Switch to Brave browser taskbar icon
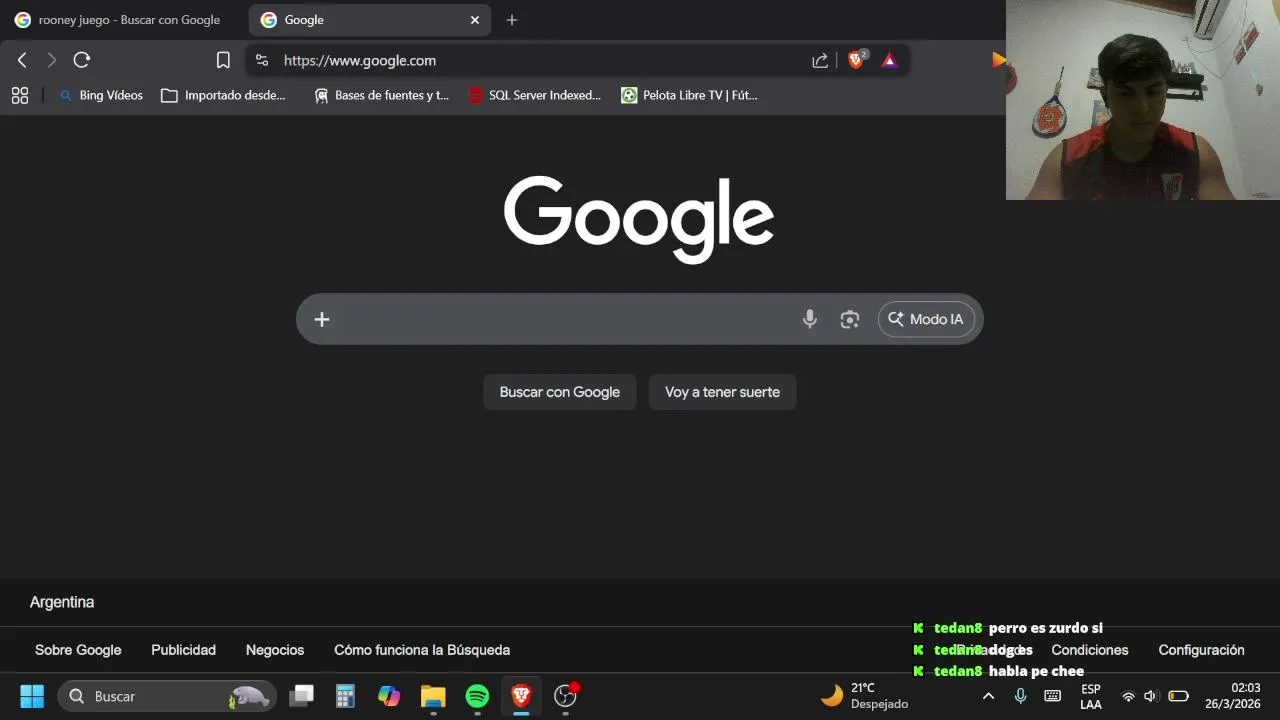 [x=521, y=696]
